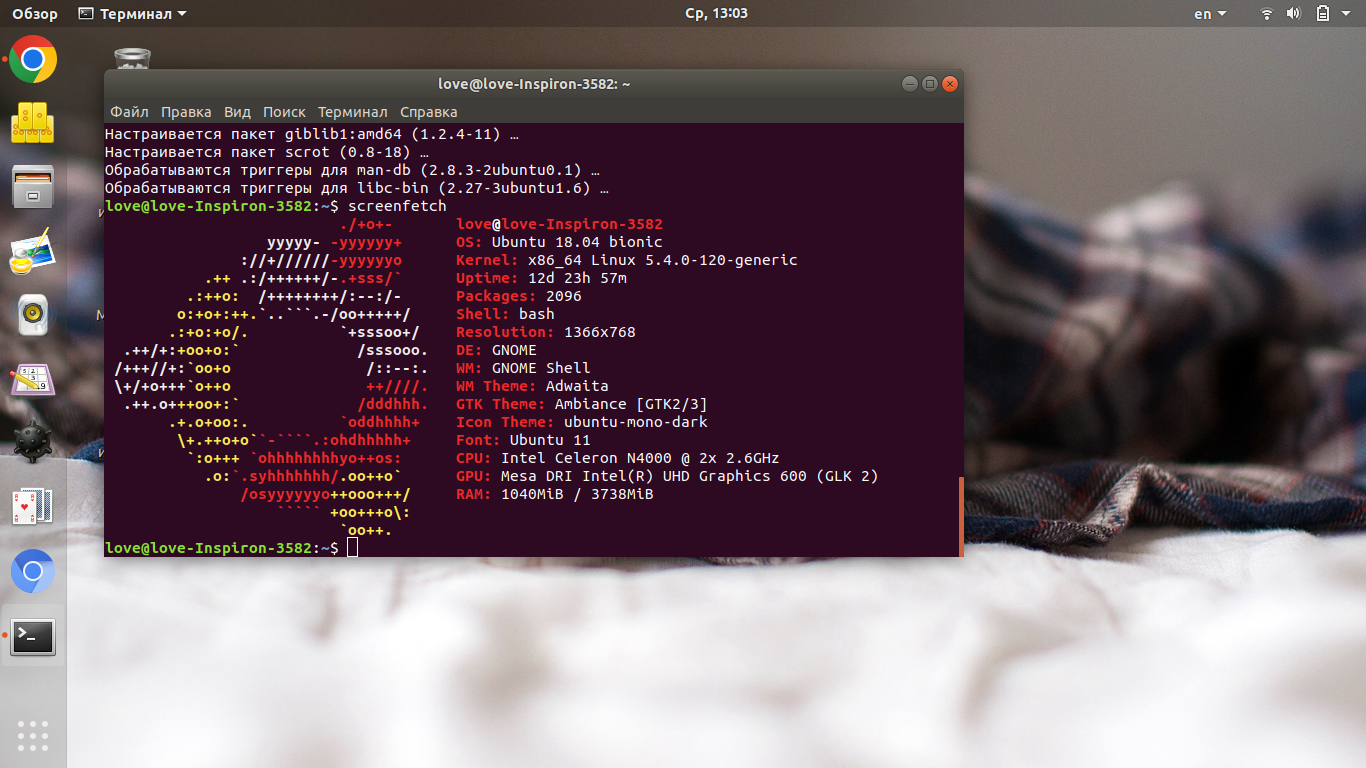Image resolution: width=1366 pixels, height=768 pixels.
Task: Expand the Терминал app menu in top bar
Action: [132, 14]
